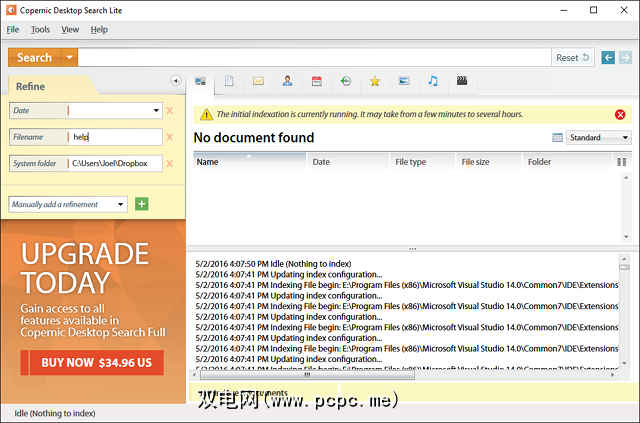
Task: Click the log pane scroll right arrow
Action: click(612, 375)
